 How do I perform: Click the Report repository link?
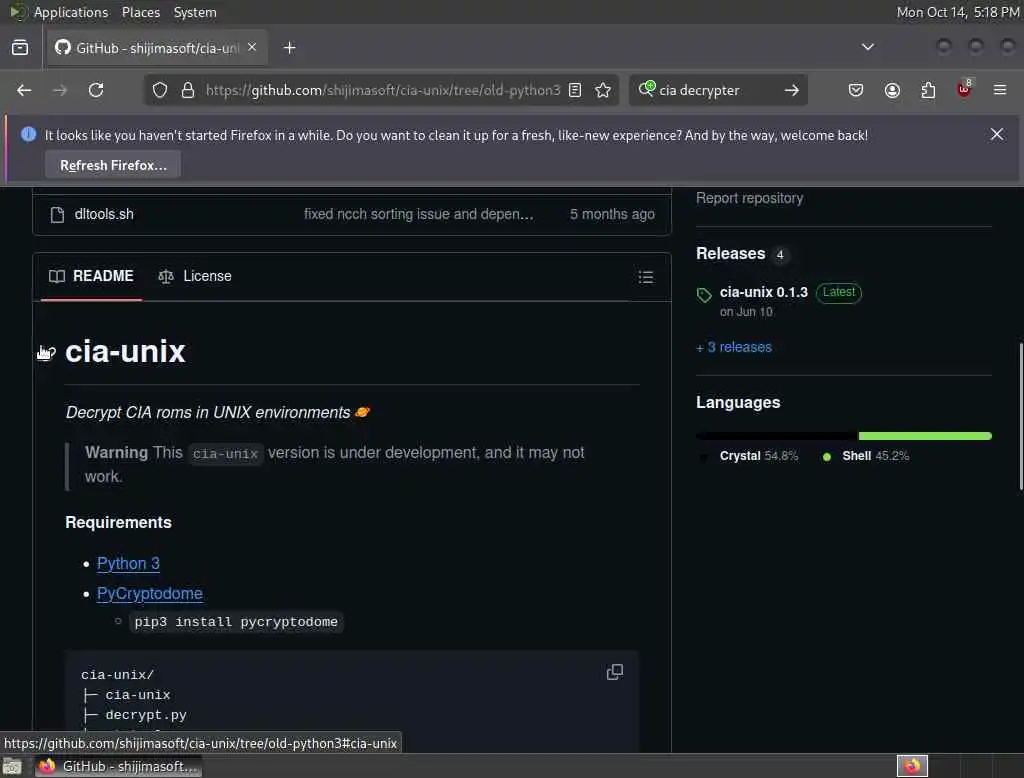click(749, 198)
